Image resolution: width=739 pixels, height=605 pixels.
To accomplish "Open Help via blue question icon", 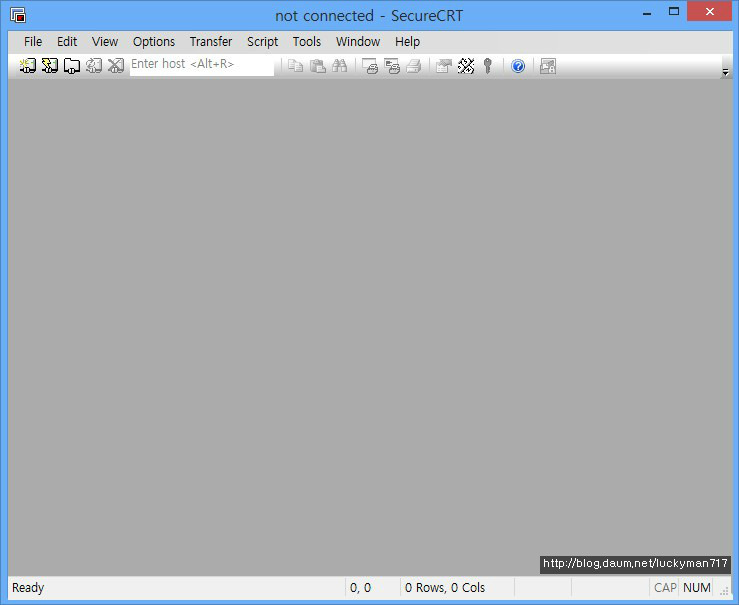I will pos(518,66).
